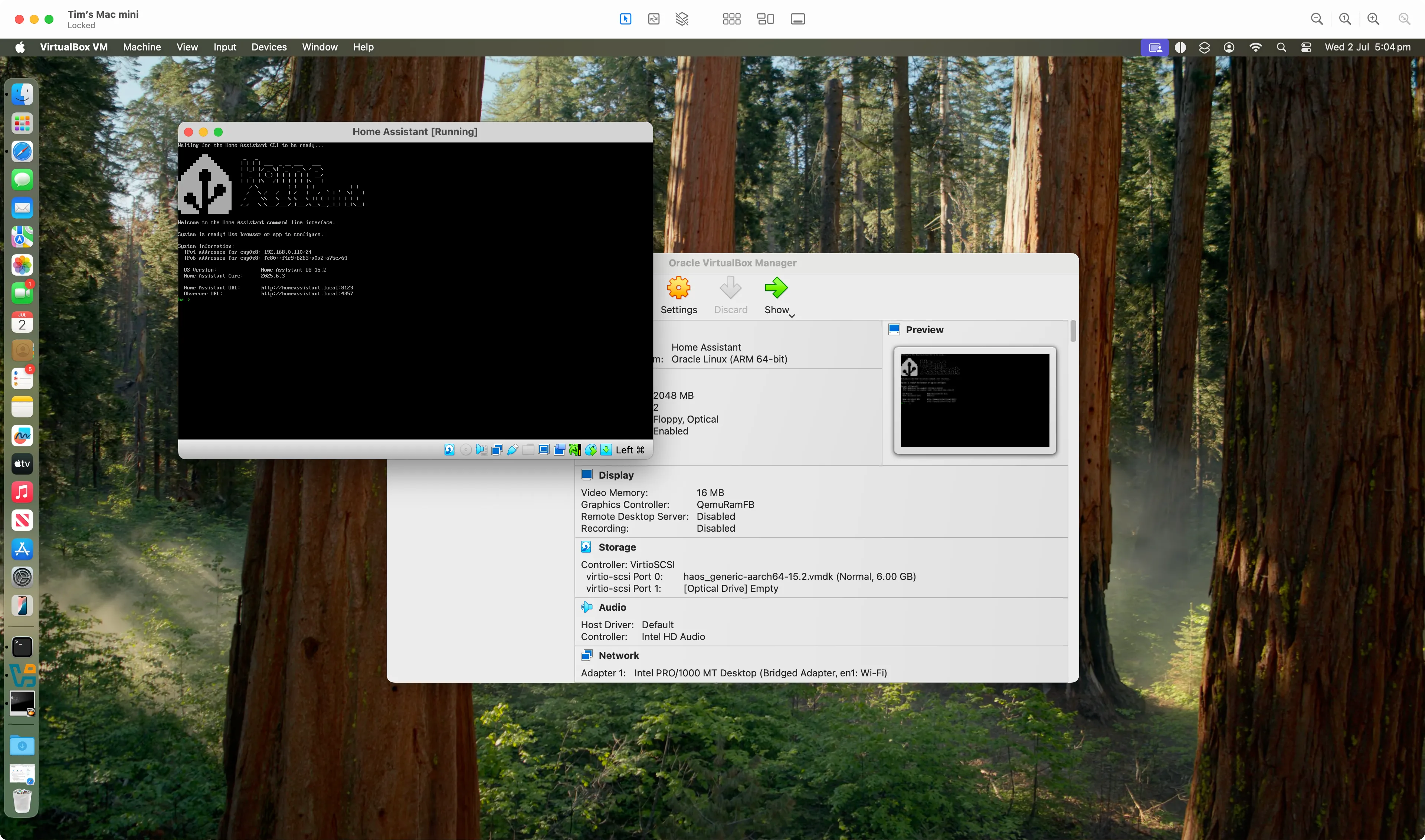Screen dimensions: 1425x840
Task: Click the Home Assistant preview thumbnail
Action: [x=974, y=400]
